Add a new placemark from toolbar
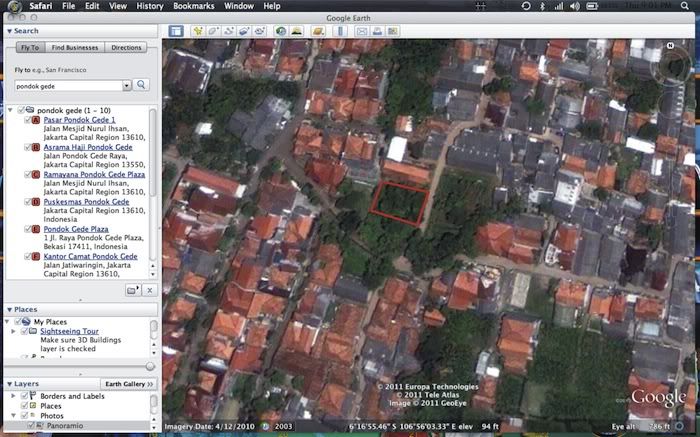The height and width of the screenshot is (437, 700). [198, 31]
